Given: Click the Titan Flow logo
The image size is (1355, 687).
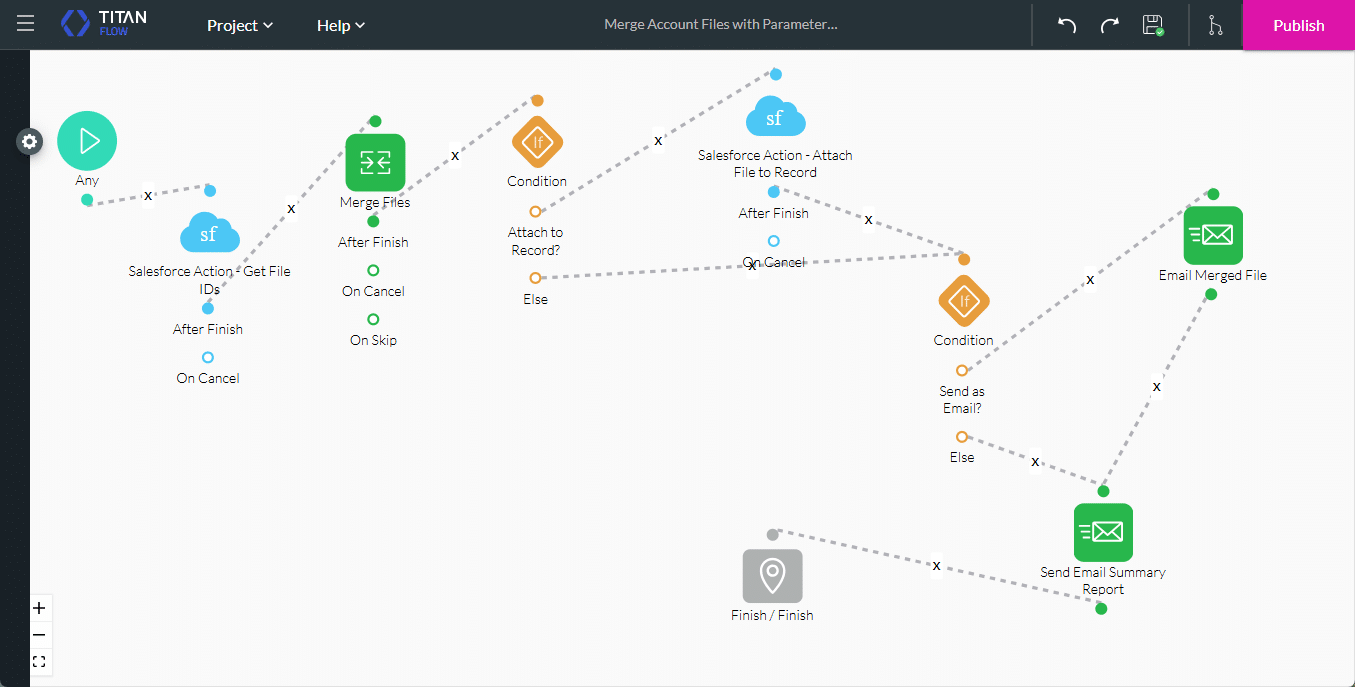Looking at the screenshot, I should click(103, 24).
